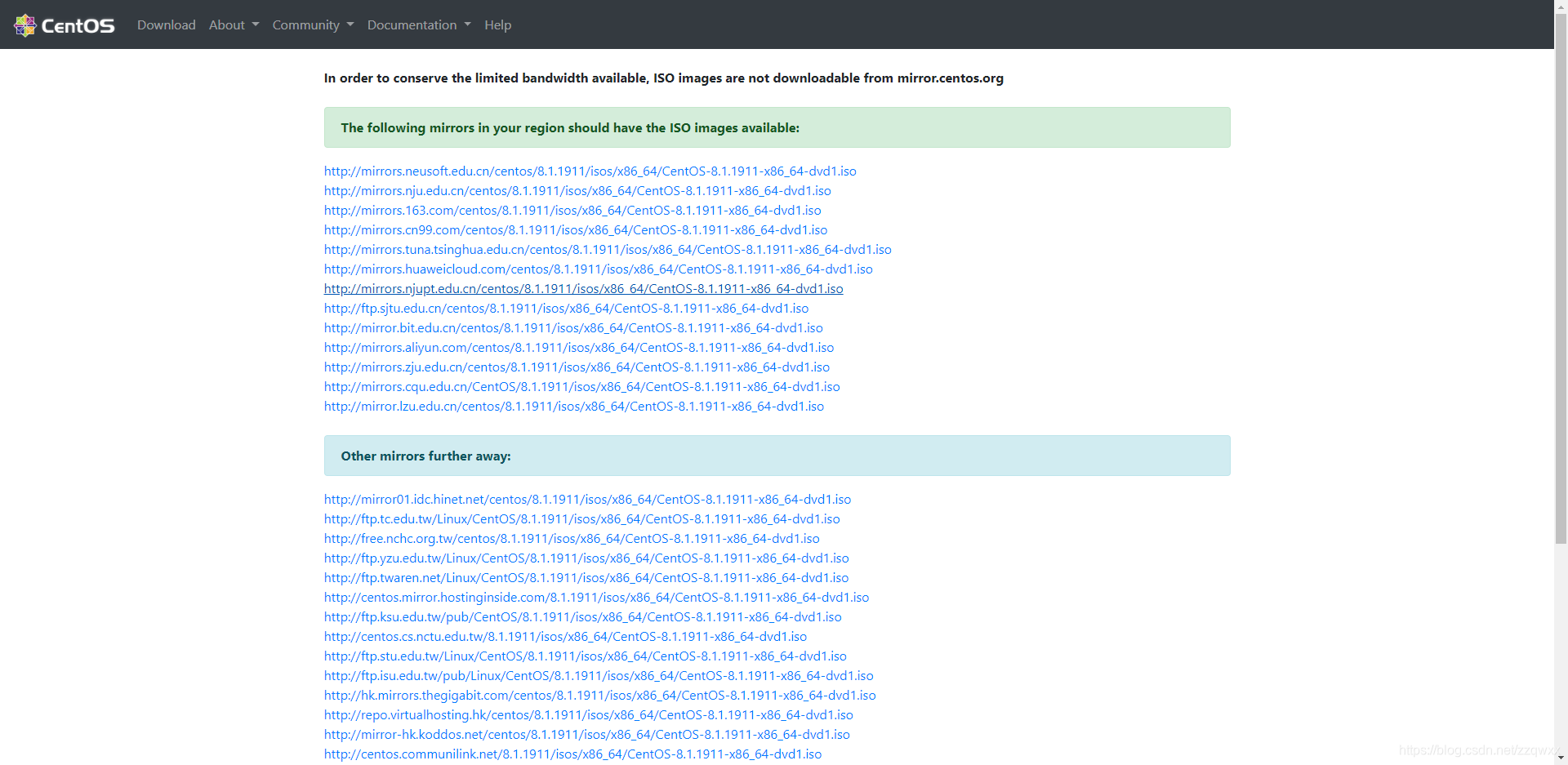
Task: Open the mirror.bit.edu.cn ISO link
Action: pos(573,328)
